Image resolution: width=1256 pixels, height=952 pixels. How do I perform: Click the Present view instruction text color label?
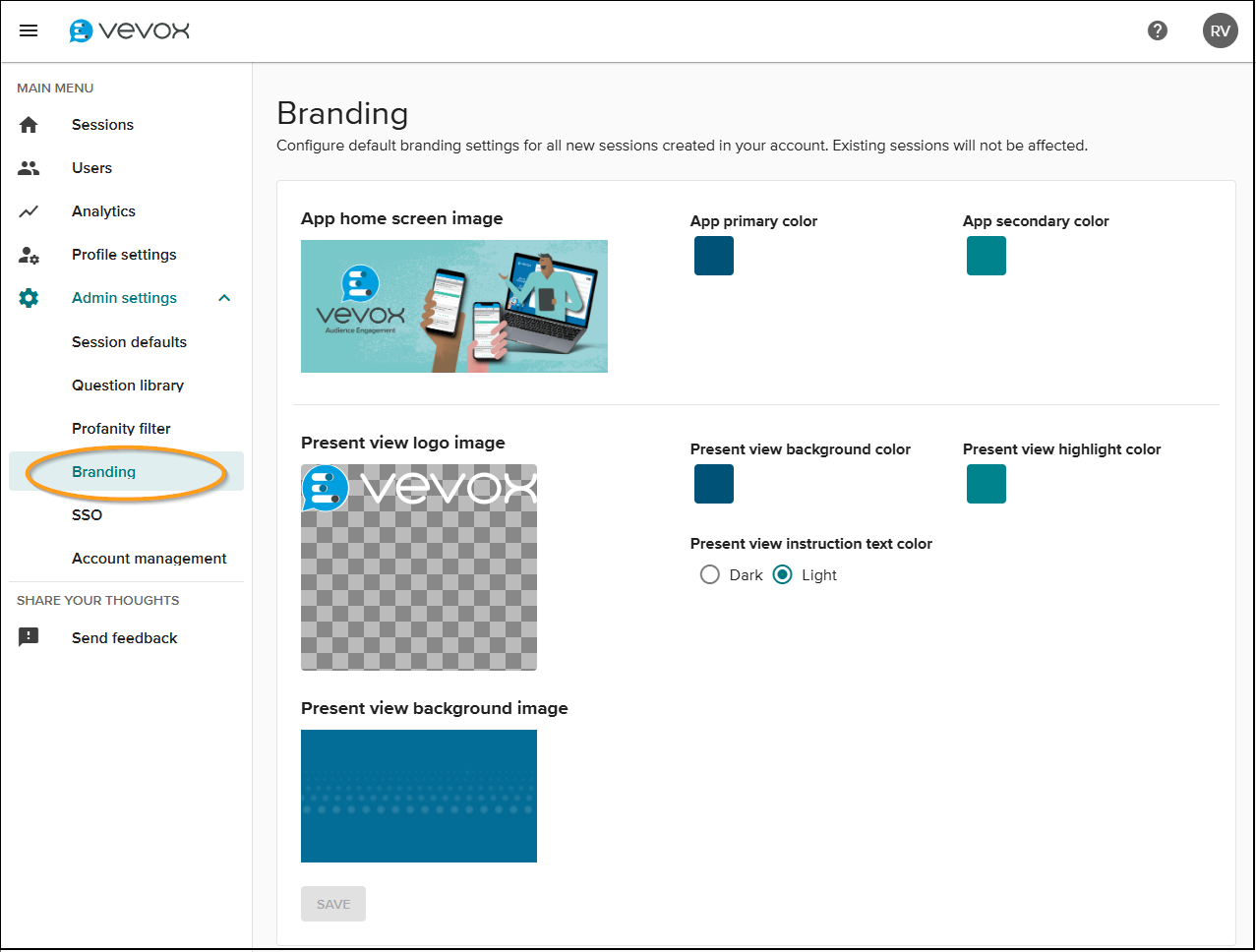[811, 544]
